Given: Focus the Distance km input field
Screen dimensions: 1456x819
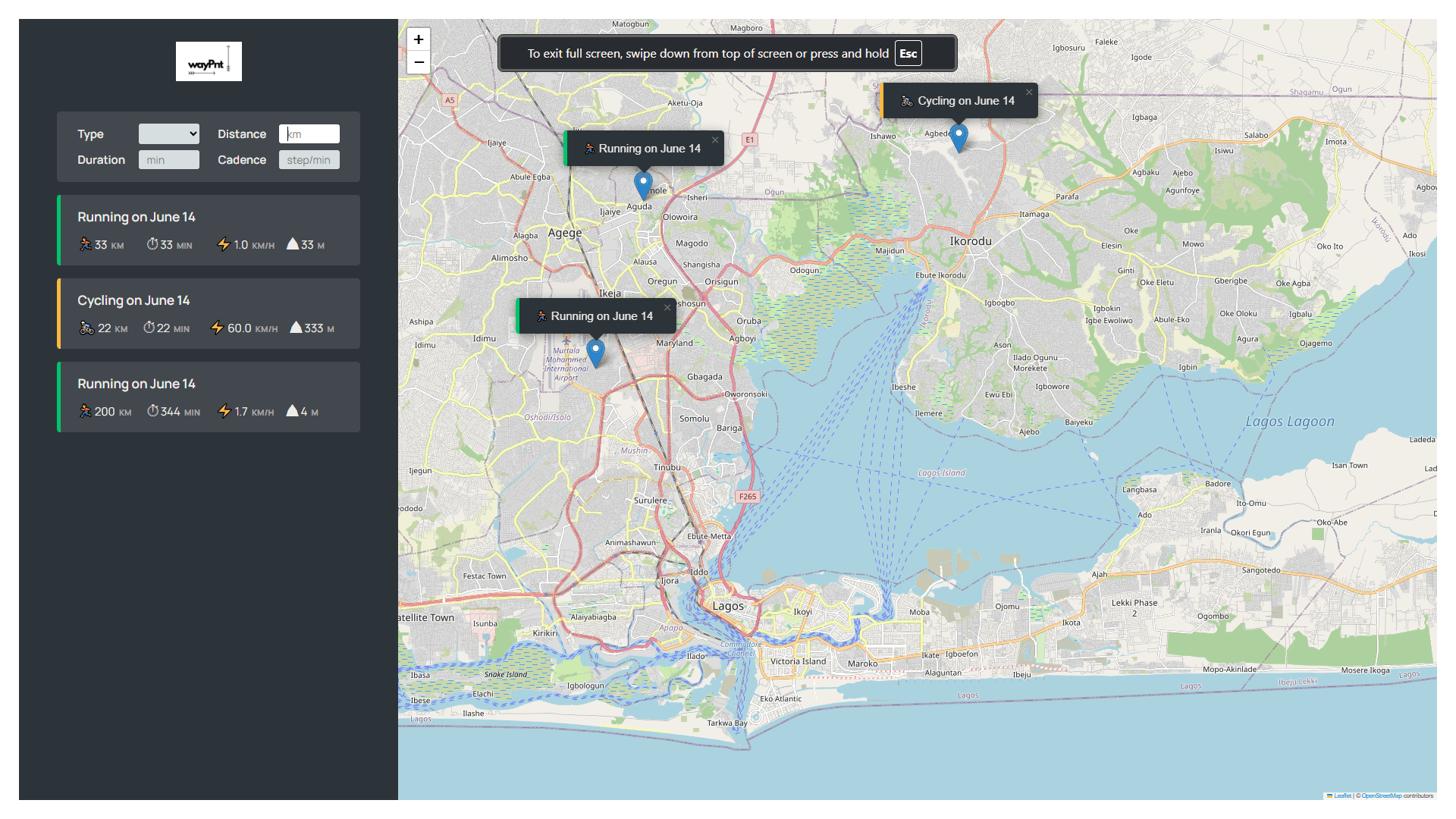Looking at the screenshot, I should 309,134.
